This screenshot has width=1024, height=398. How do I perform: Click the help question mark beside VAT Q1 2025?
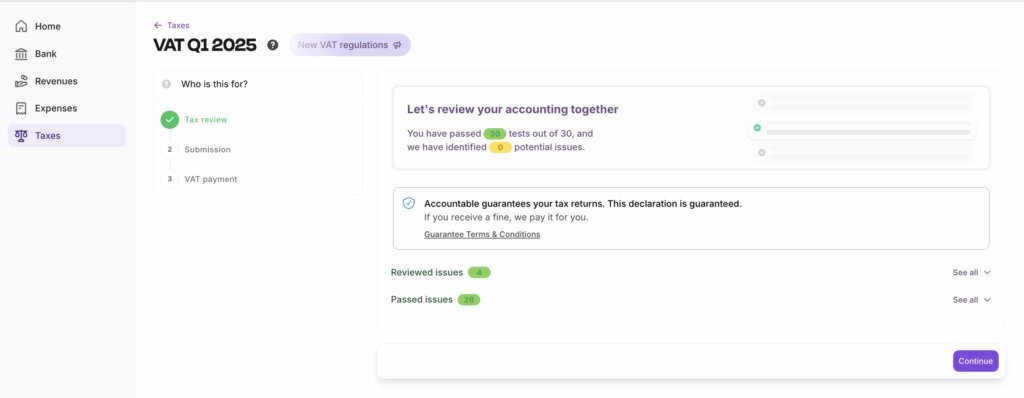[272, 45]
